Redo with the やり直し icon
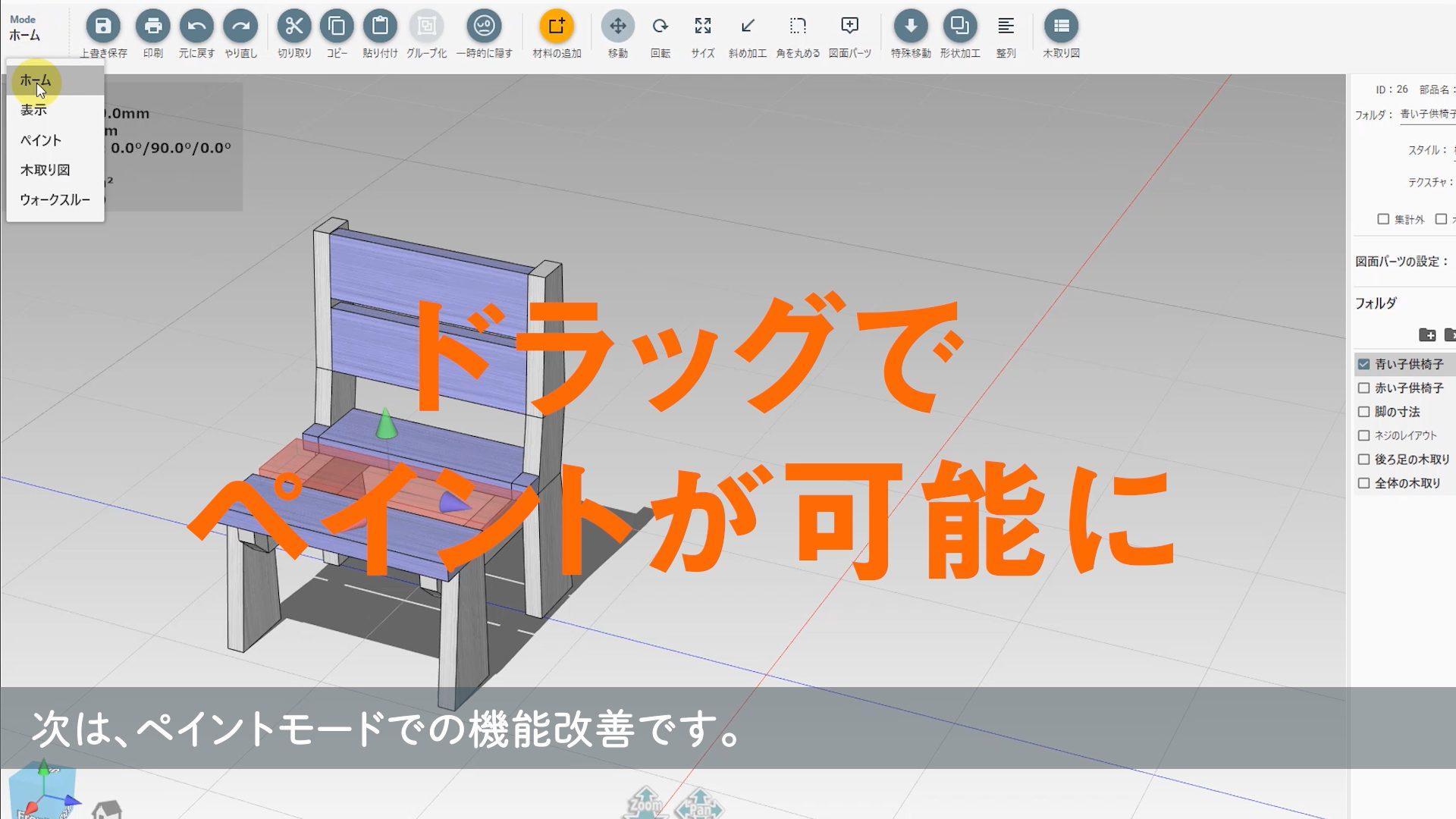The image size is (1456, 819). tap(240, 27)
